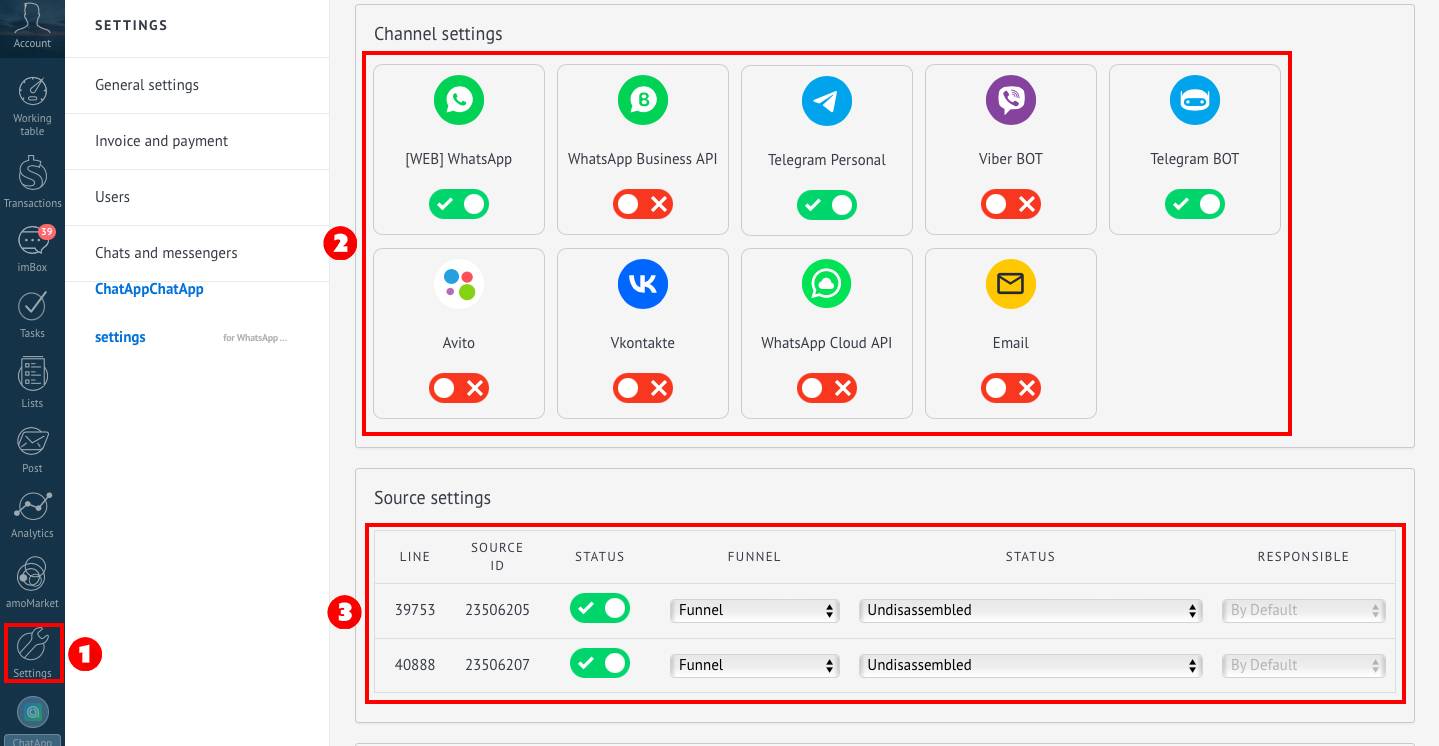
Task: Expand Undisassembled status dropdown for line 40888
Action: point(1030,665)
